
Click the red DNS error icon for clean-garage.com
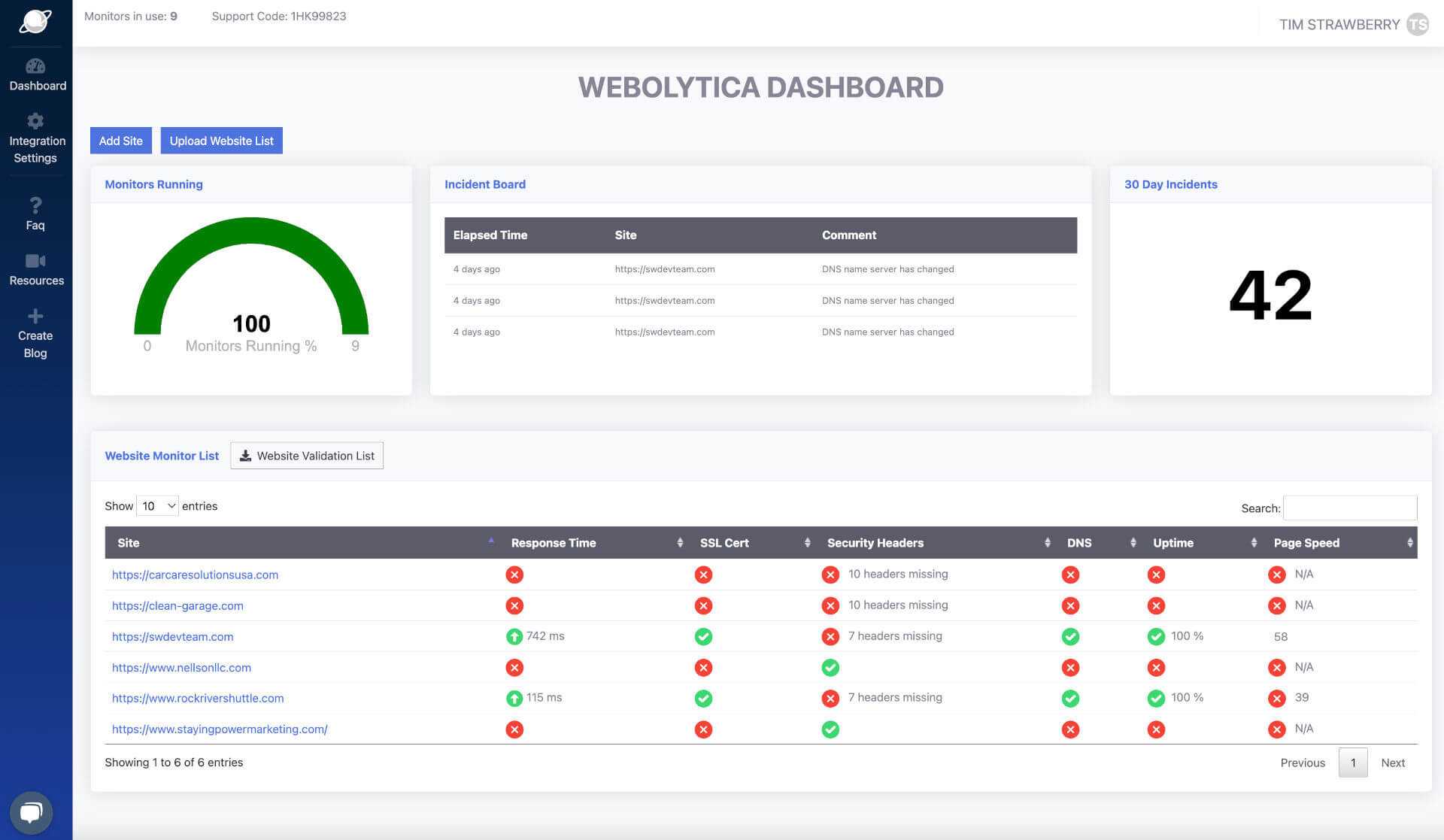(1070, 605)
